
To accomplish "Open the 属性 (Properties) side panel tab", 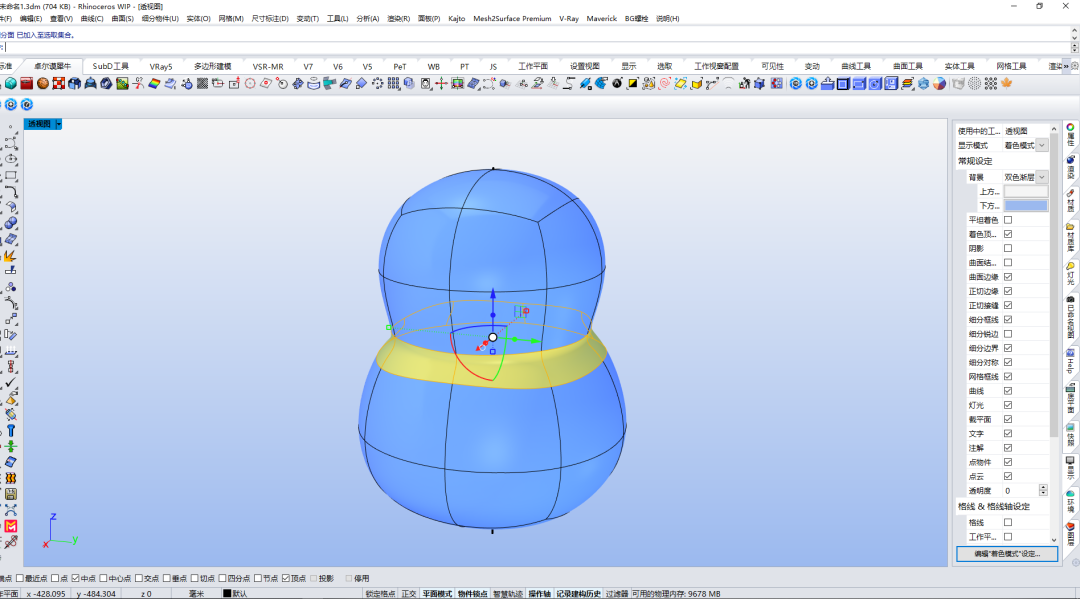I will click(x=1071, y=135).
